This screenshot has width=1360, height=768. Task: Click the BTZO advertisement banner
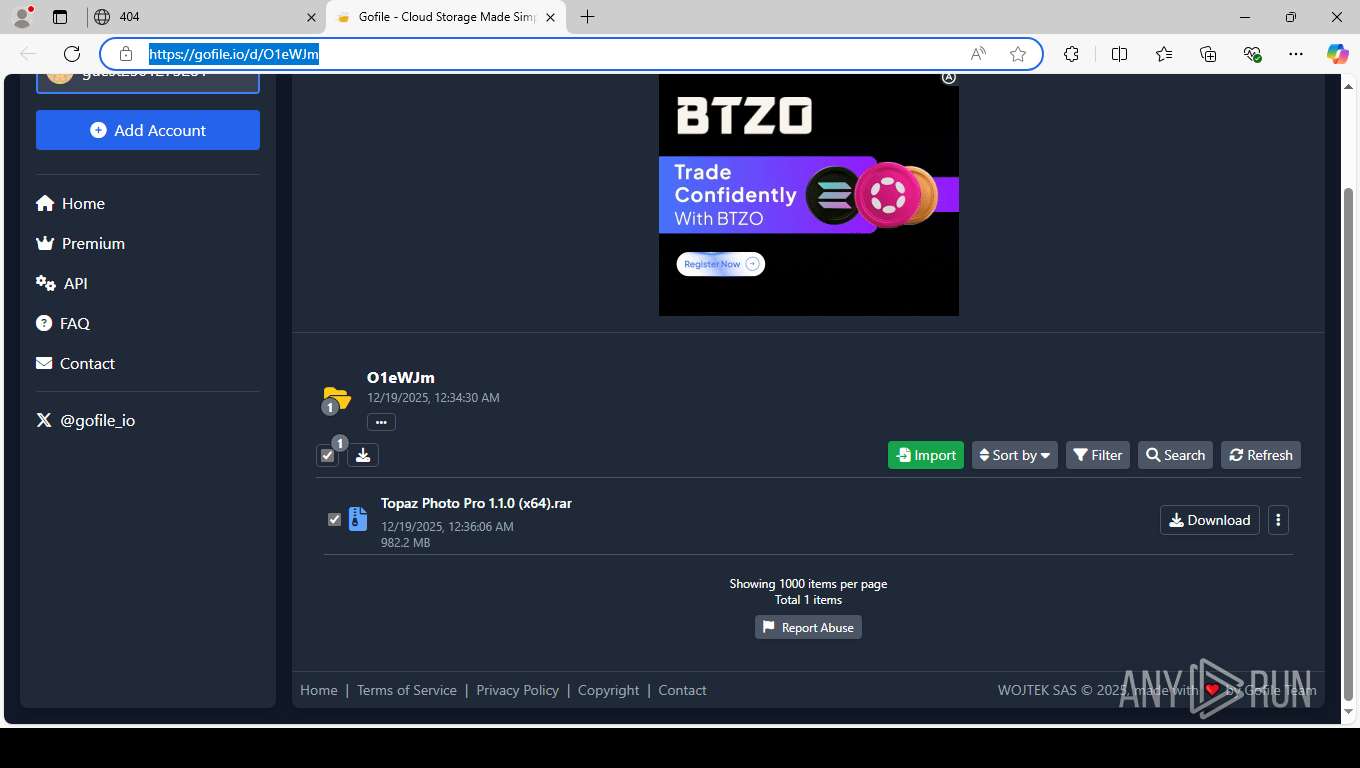coord(808,195)
